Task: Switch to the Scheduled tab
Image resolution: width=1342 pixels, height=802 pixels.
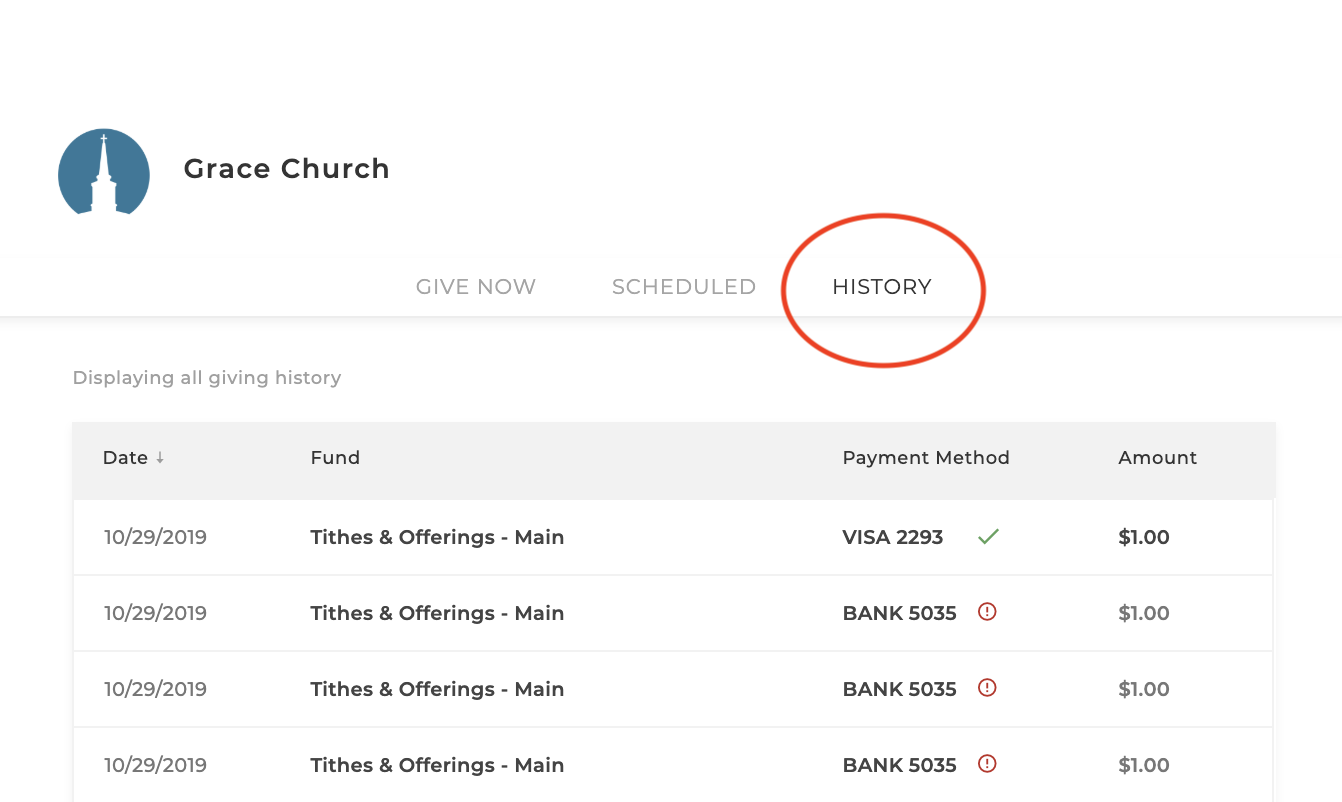Action: (684, 287)
